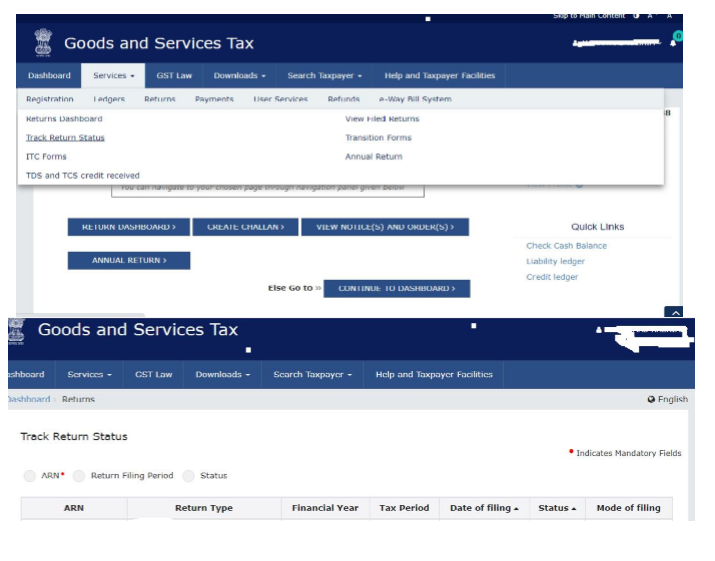Viewport: 715px width, 561px height.
Task: Open the notification bell in top header
Action: (x=673, y=43)
